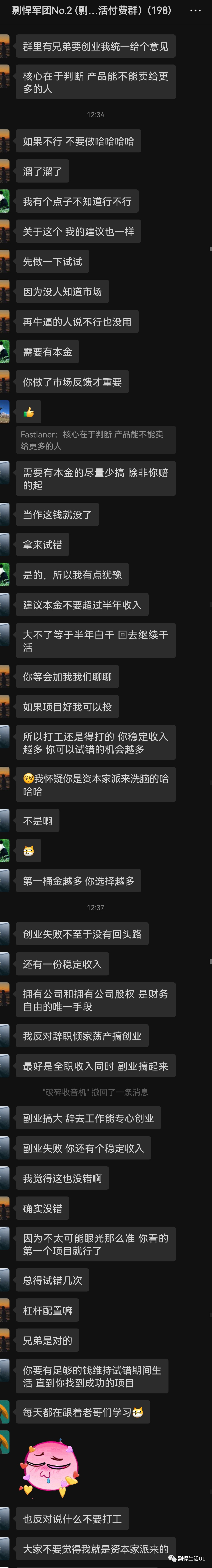Select message 先做一下试试
The image size is (212, 1568).
click(52, 262)
